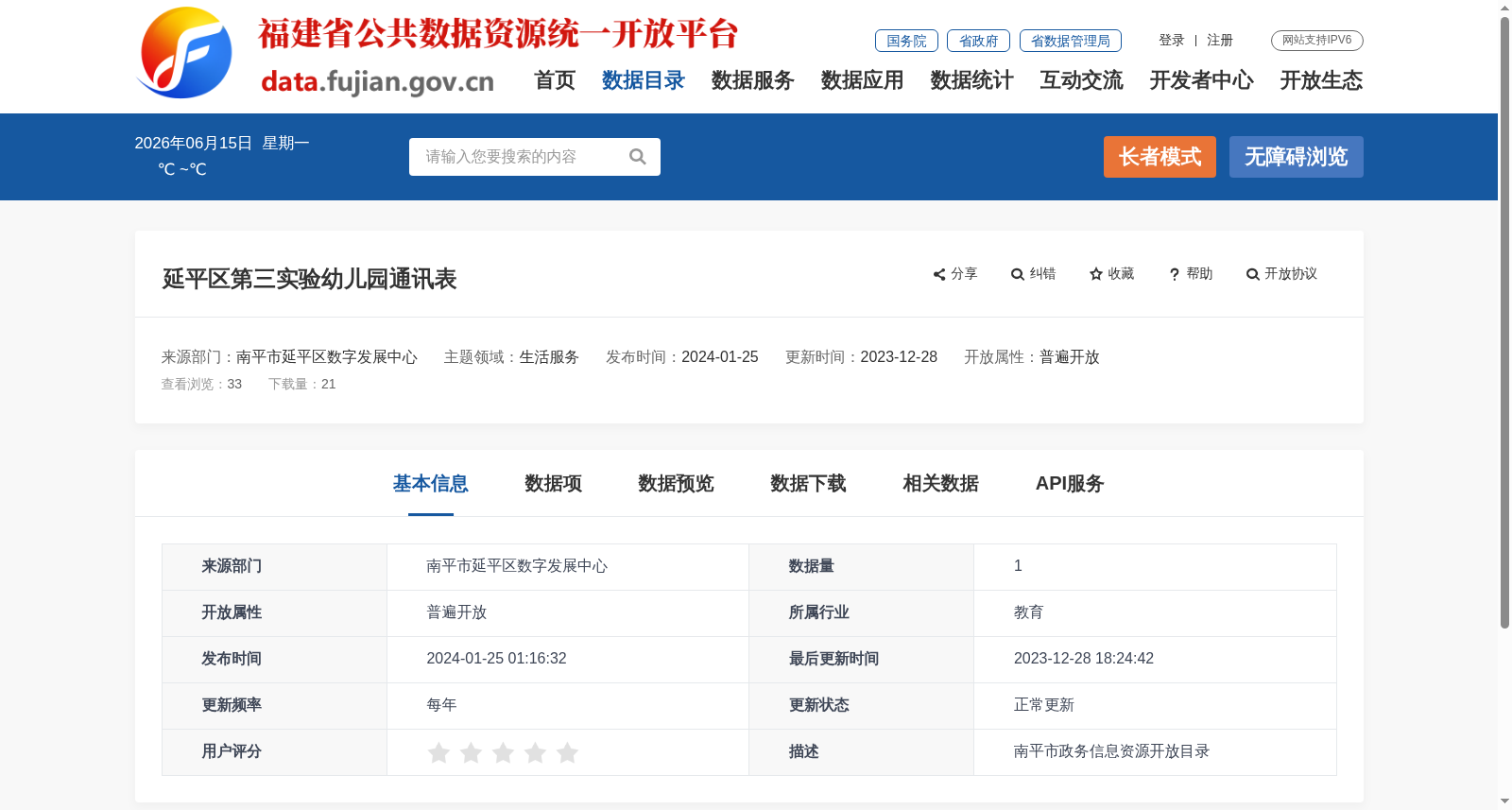Rate three stars in 用户评分
Viewport: 1512px width, 810px height.
coord(503,752)
